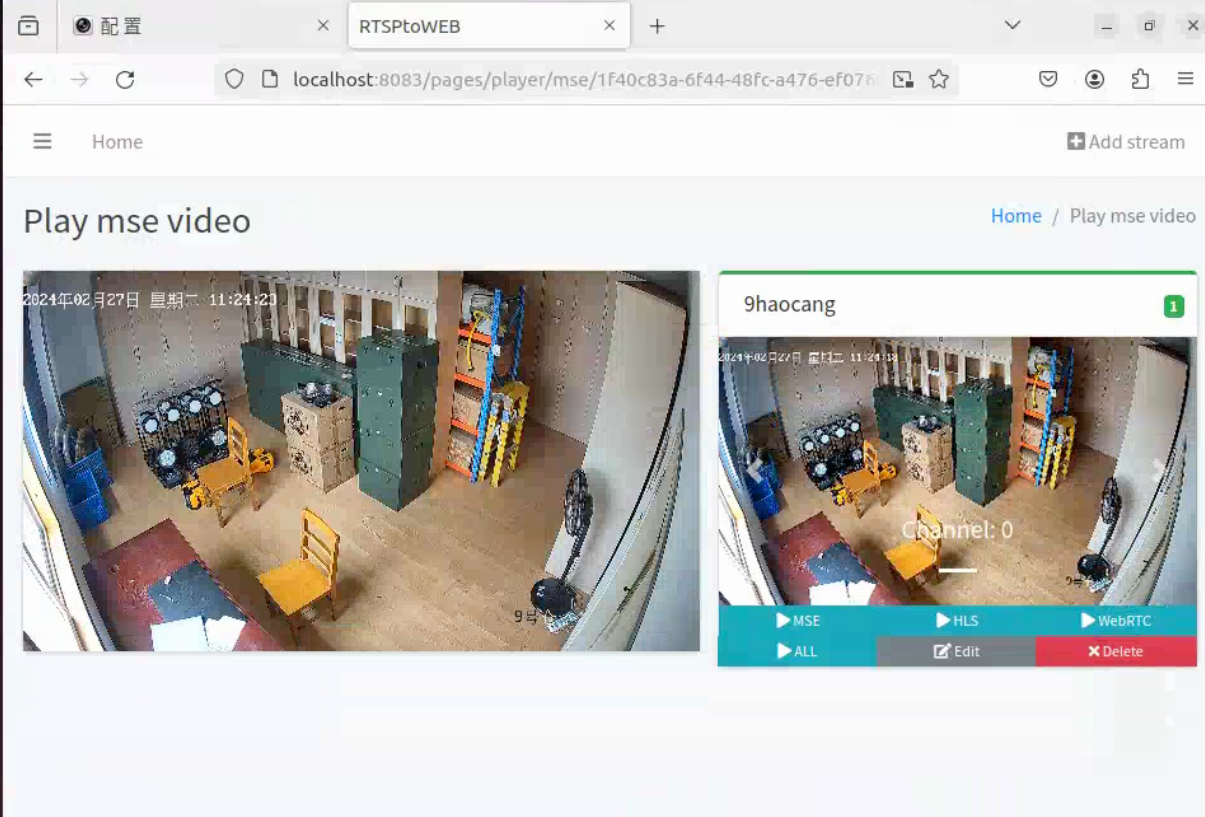Click the URL address field
Viewport: 1205px width, 817px height.
click(x=580, y=80)
